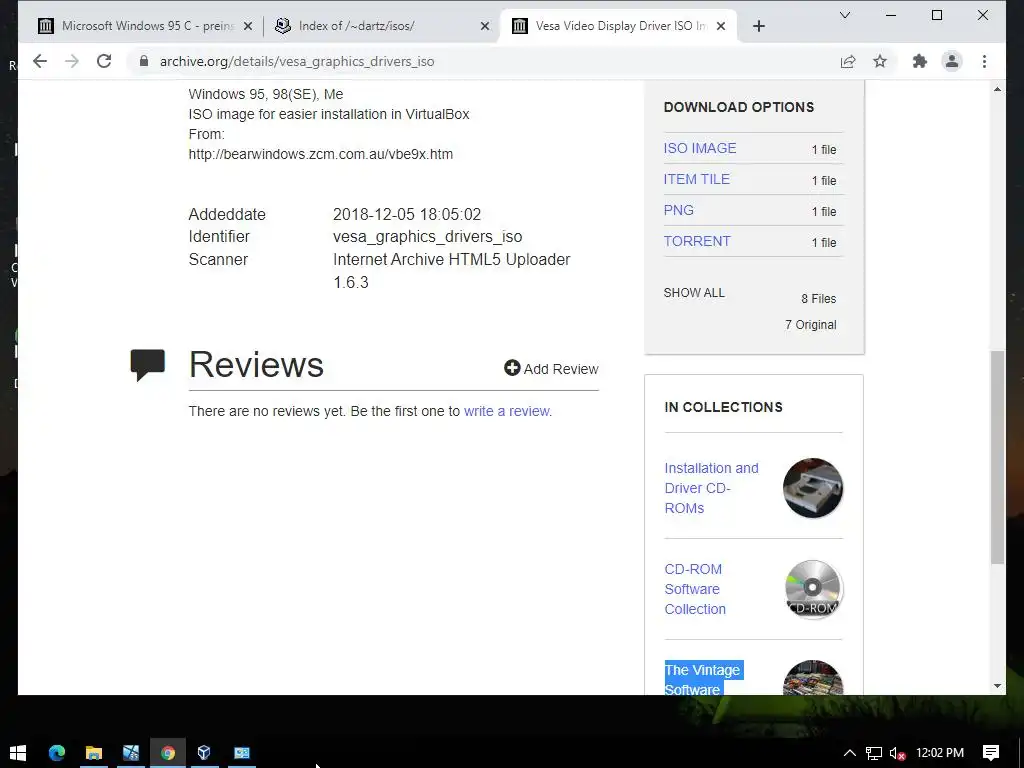Click the identifier 'vesa_graphics_drivers_iso' value
1024x768 pixels.
(x=428, y=236)
